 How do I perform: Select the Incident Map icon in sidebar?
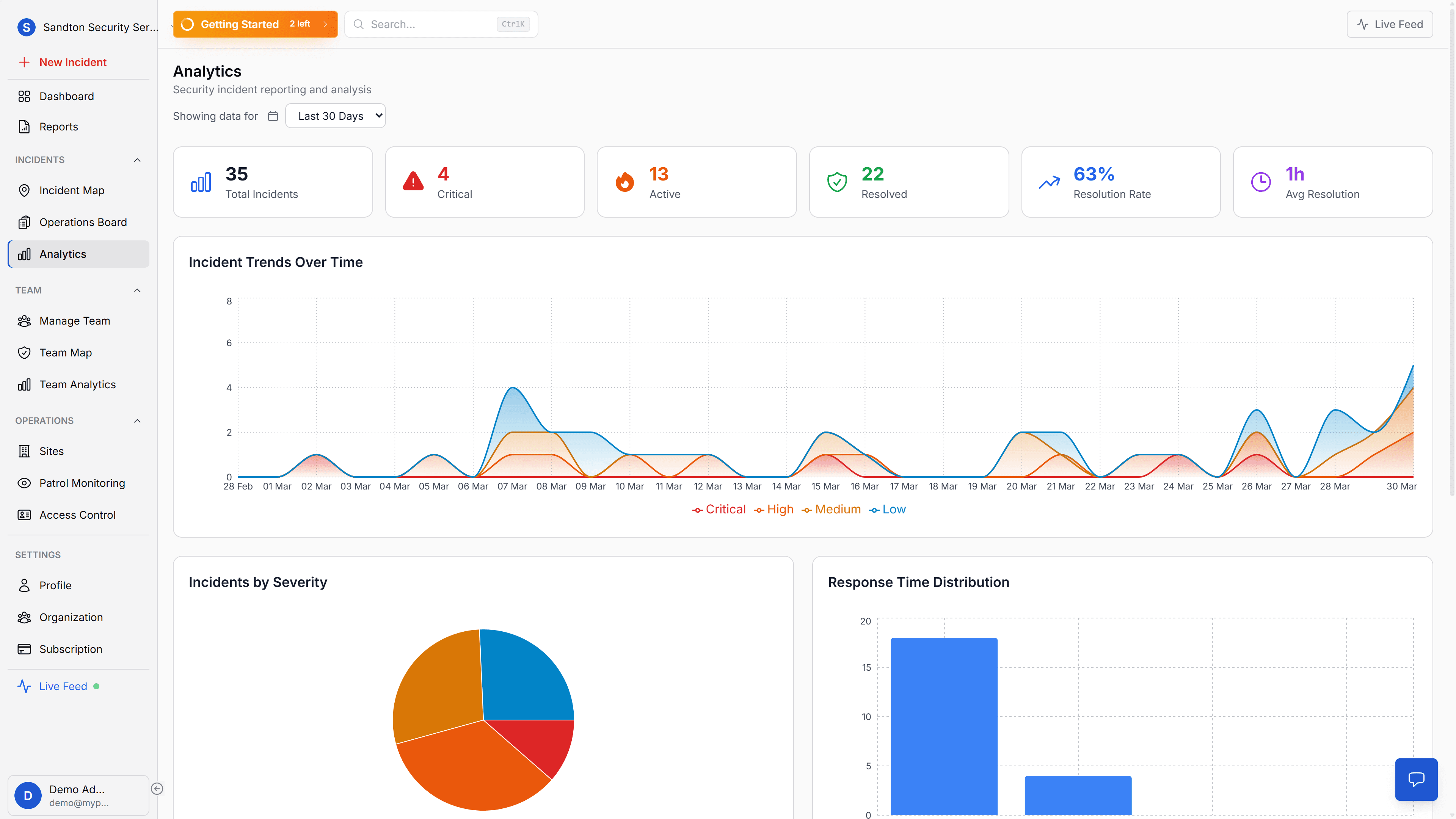24,190
